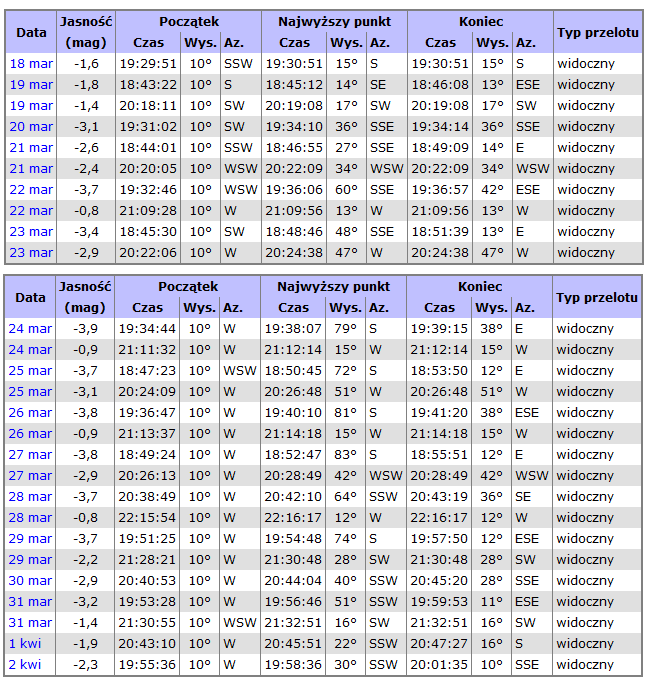The width and height of the screenshot is (653, 690).
Task: Select the 72° altitude value
Action: click(x=345, y=371)
